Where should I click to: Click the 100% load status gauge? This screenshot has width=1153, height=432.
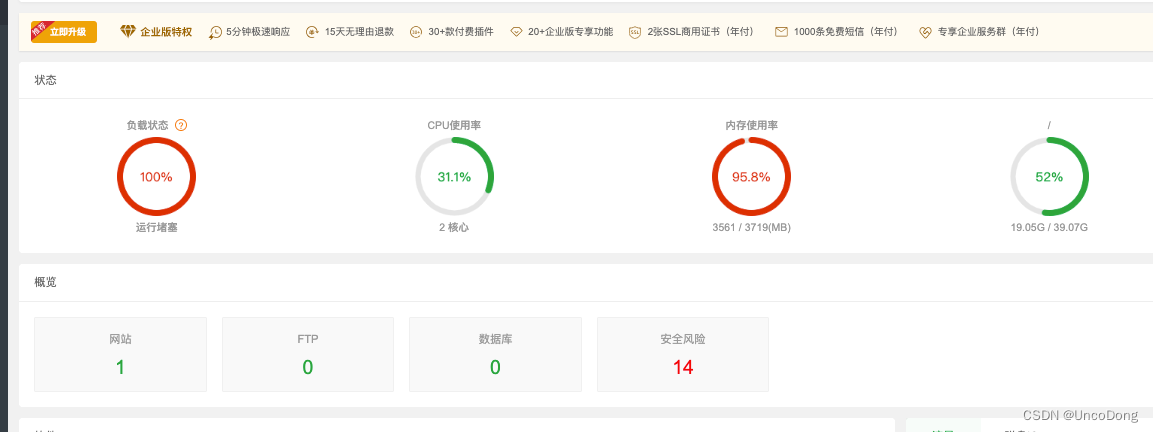(157, 177)
